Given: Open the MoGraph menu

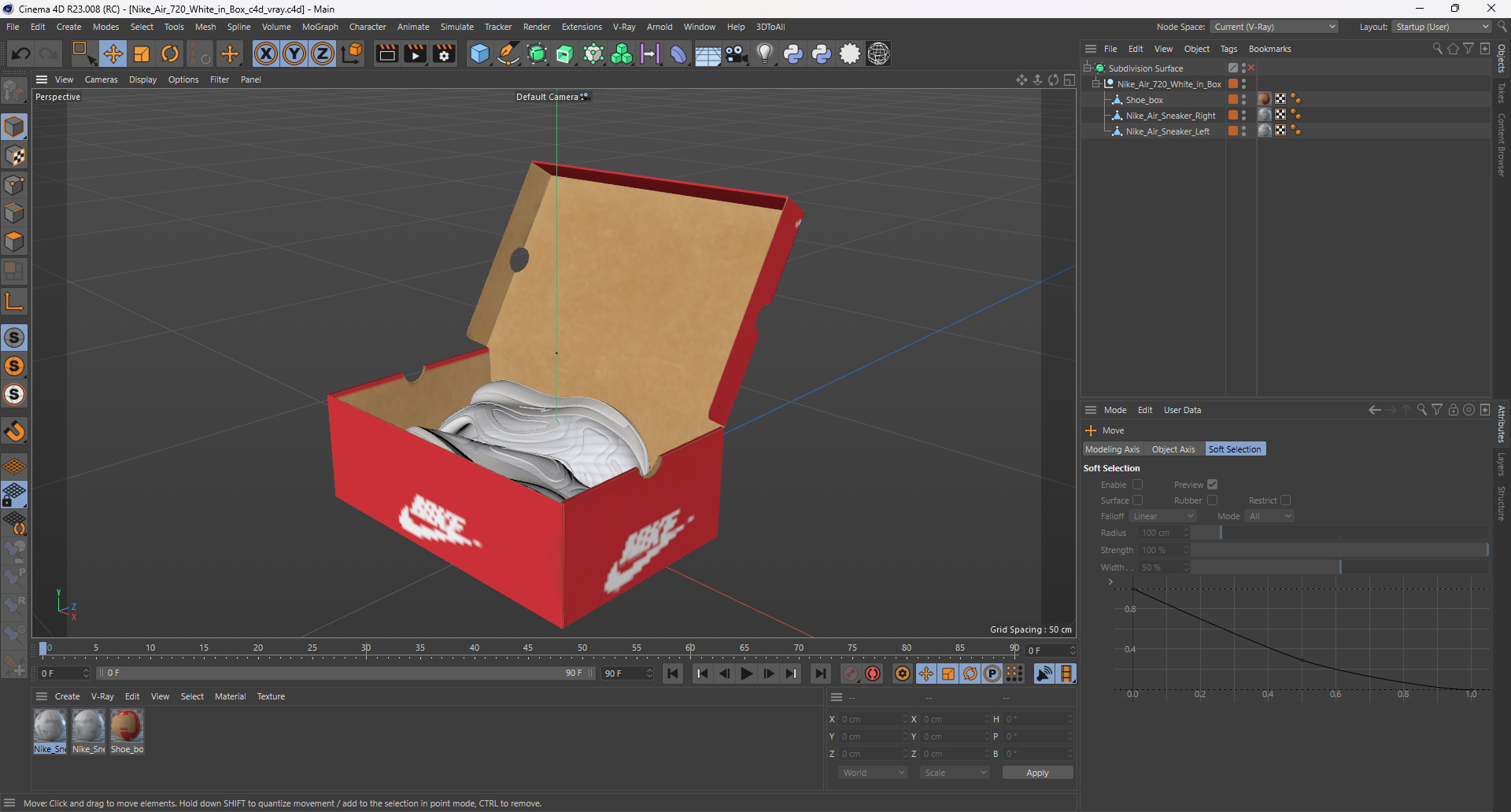Looking at the screenshot, I should click(x=320, y=27).
